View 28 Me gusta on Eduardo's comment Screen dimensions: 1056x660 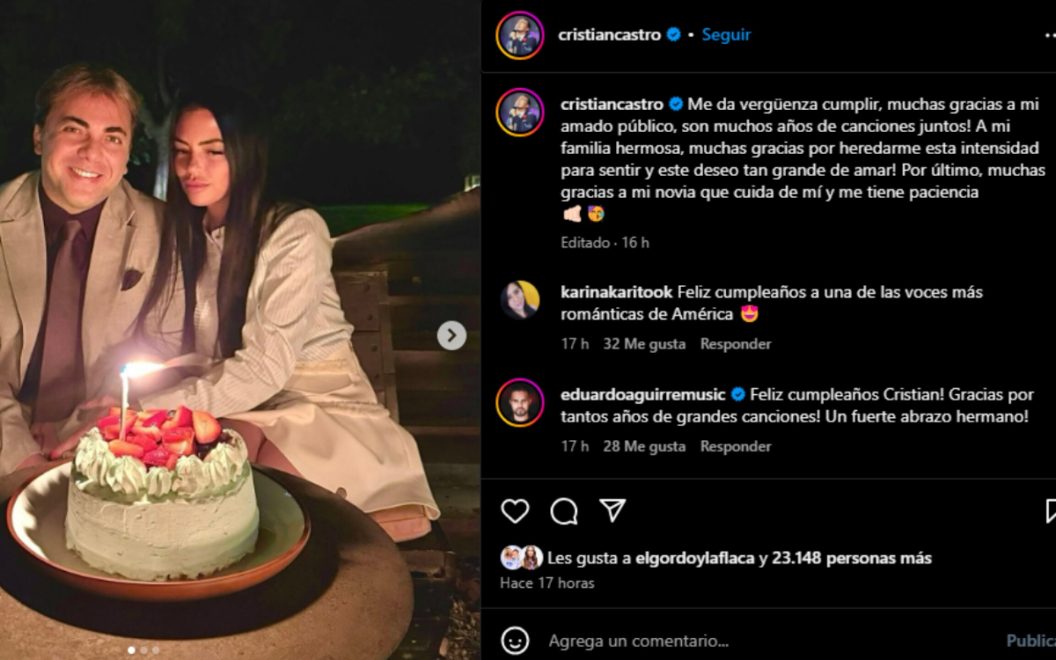coord(644,446)
